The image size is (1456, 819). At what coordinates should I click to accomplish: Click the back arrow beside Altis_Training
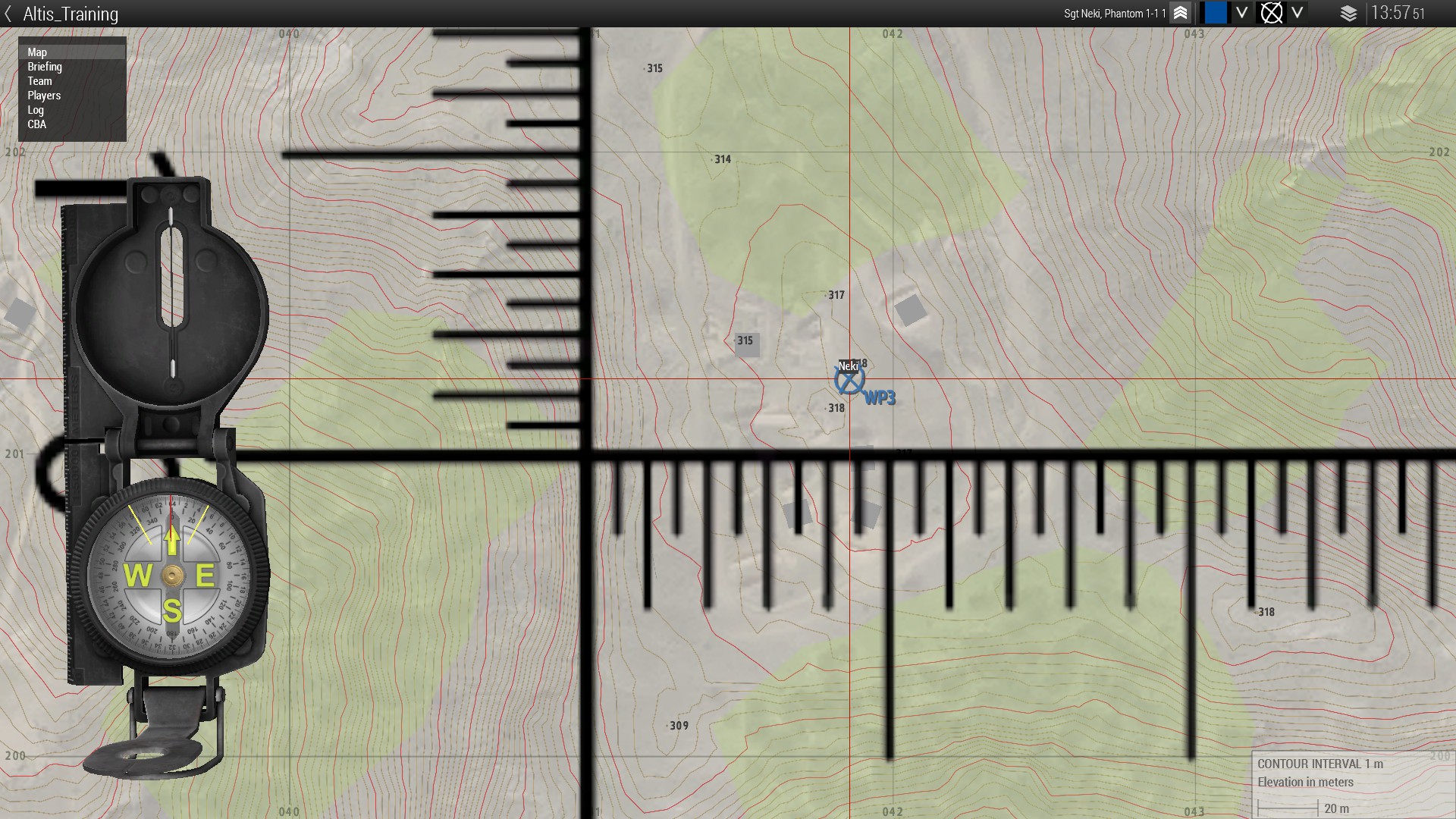(x=8, y=14)
